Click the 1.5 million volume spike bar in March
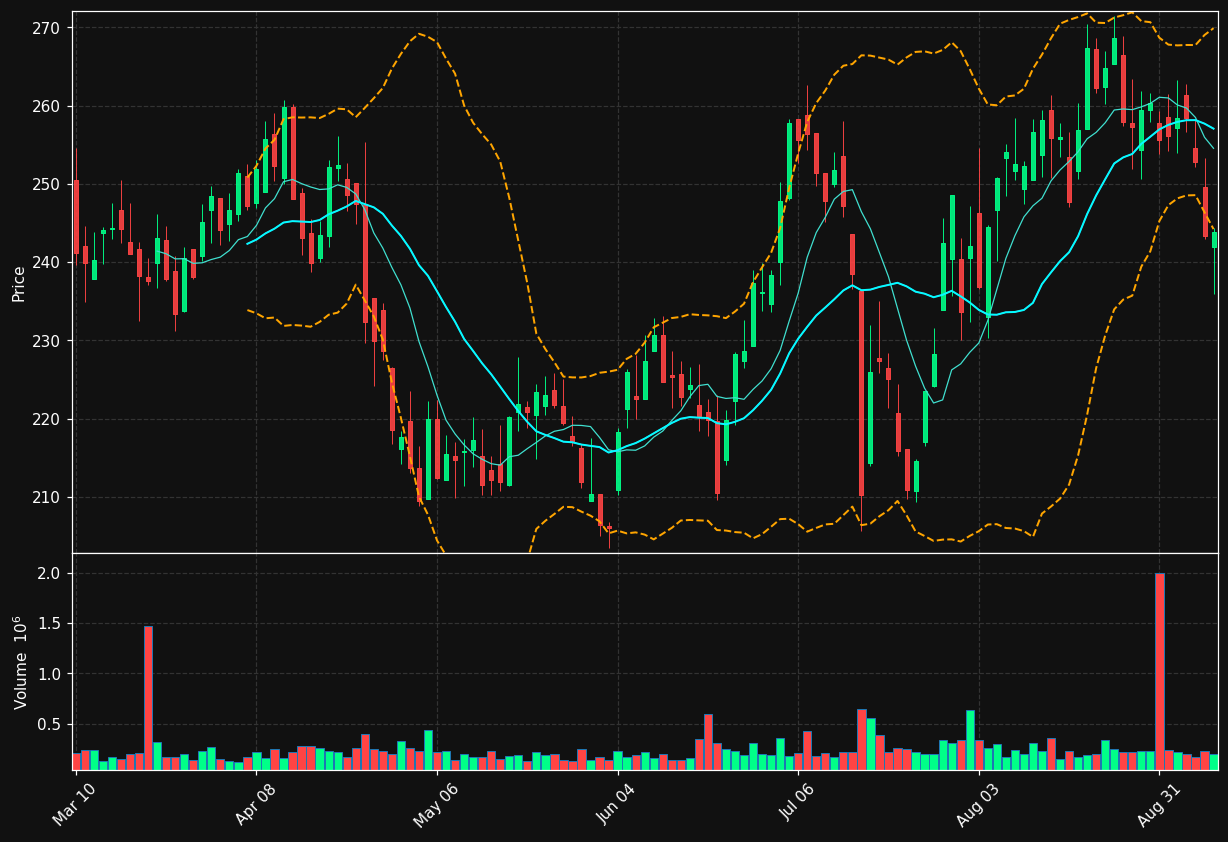This screenshot has height=842, width=1228. click(x=148, y=698)
